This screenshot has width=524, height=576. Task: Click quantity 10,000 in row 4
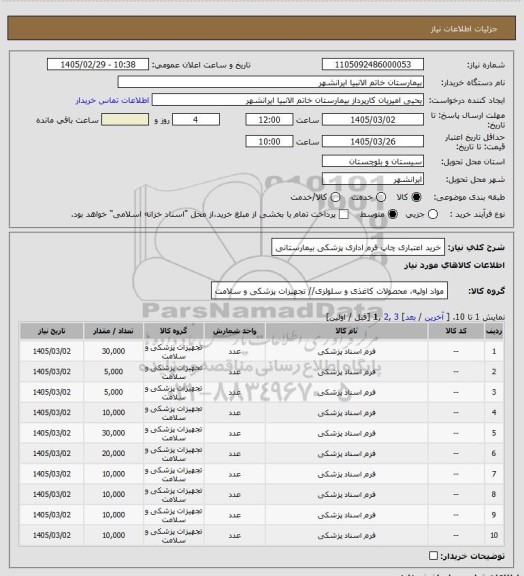click(x=113, y=413)
